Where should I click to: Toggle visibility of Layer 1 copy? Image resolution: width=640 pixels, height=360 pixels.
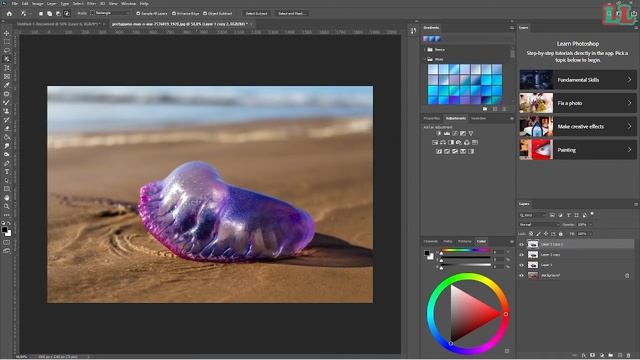pyautogui.click(x=521, y=255)
